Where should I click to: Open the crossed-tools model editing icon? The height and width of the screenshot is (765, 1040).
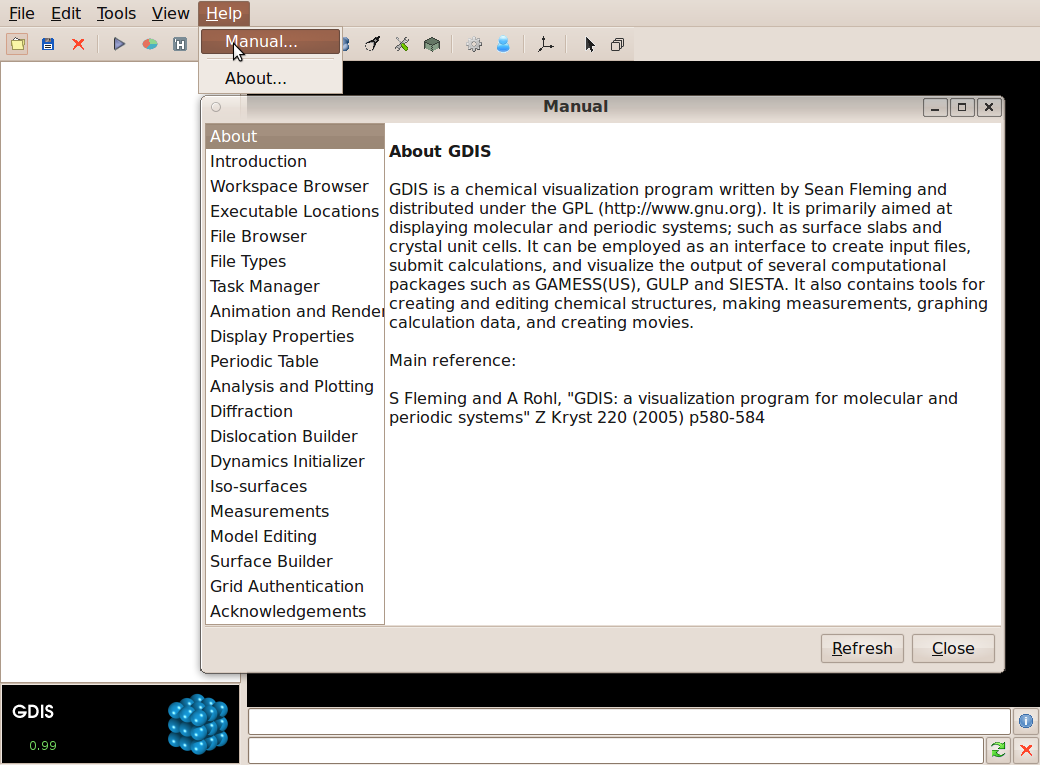tap(402, 43)
